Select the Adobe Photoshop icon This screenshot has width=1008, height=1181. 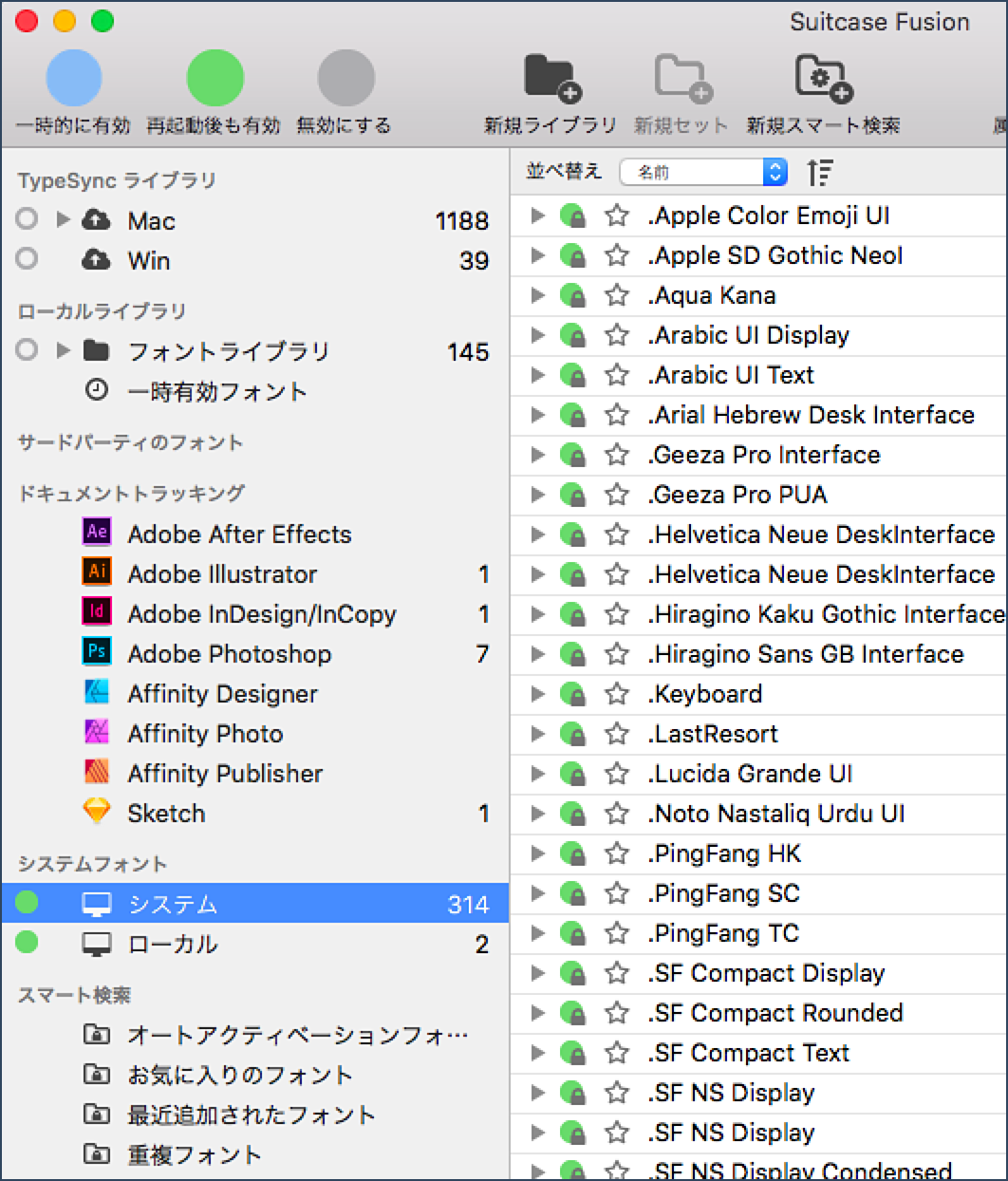click(97, 651)
